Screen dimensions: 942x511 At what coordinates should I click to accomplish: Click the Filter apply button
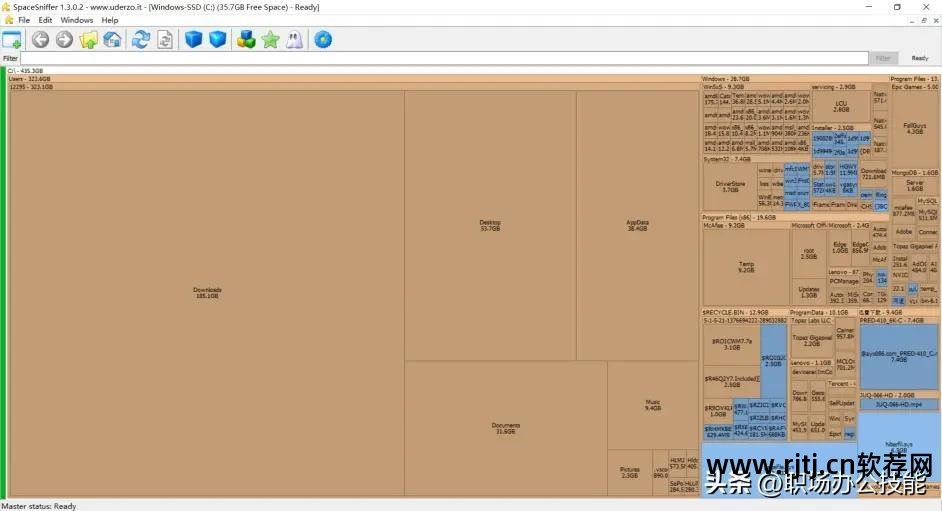pos(883,58)
